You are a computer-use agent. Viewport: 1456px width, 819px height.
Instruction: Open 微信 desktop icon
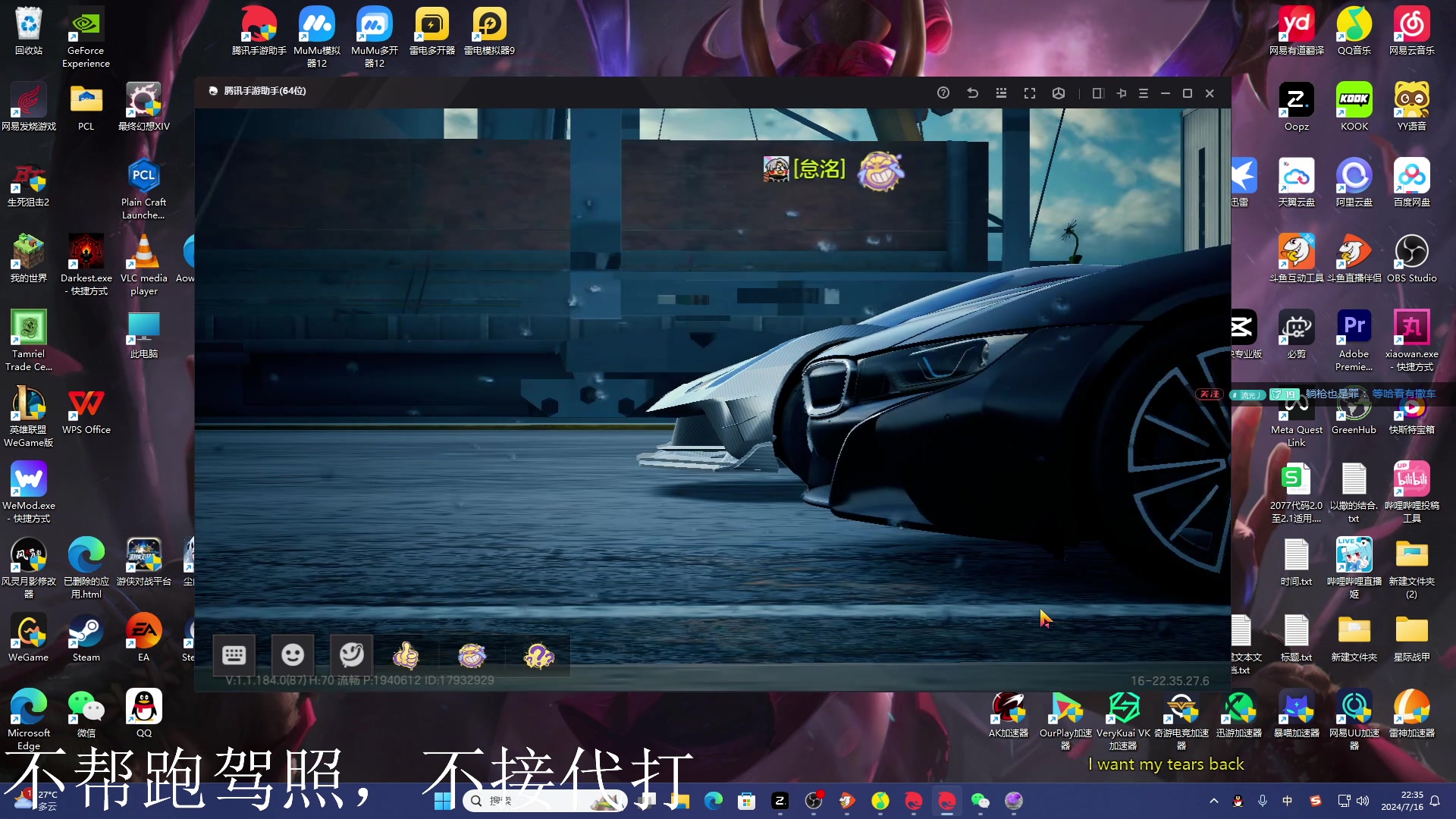tap(86, 714)
